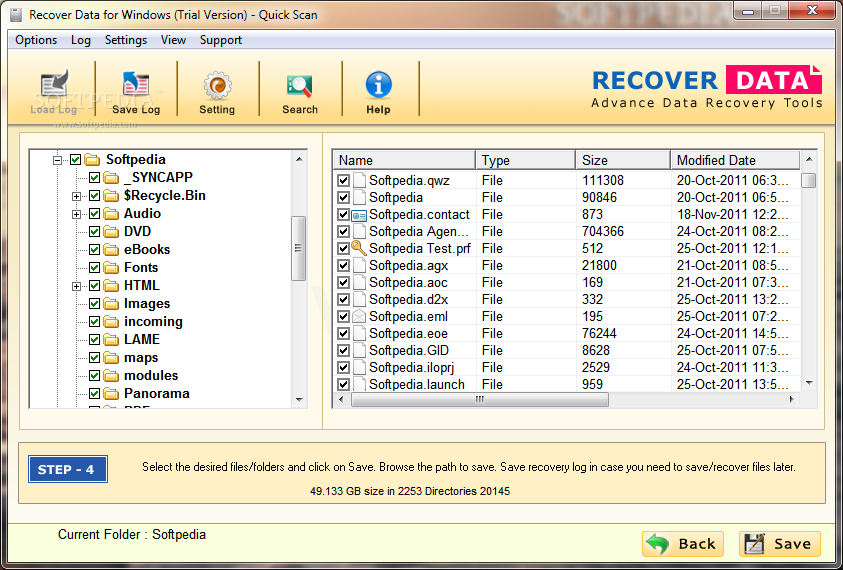Sort files by the Size column header
The width and height of the screenshot is (843, 570).
pyautogui.click(x=623, y=160)
